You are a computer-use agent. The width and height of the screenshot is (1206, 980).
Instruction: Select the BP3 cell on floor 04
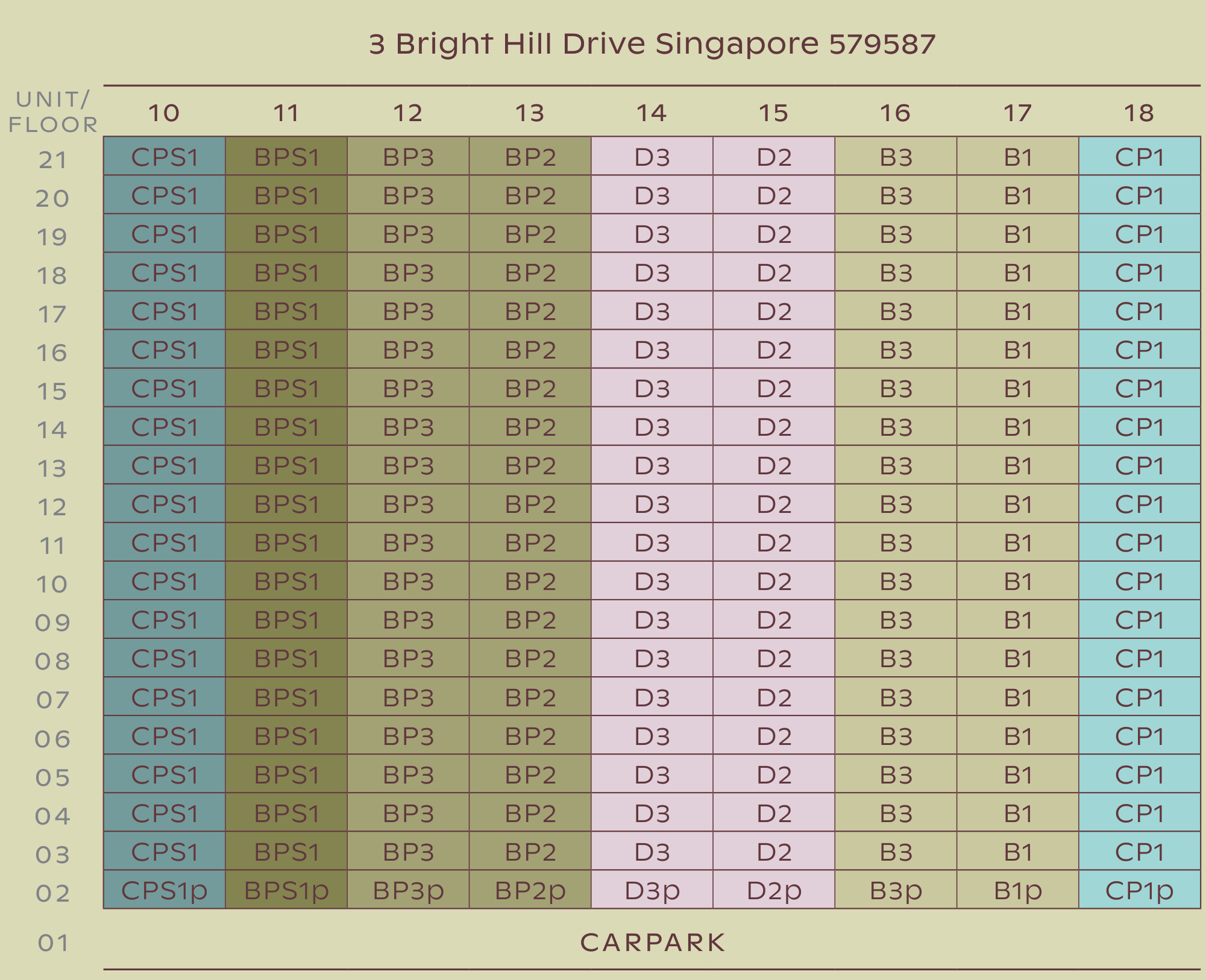coord(408,812)
